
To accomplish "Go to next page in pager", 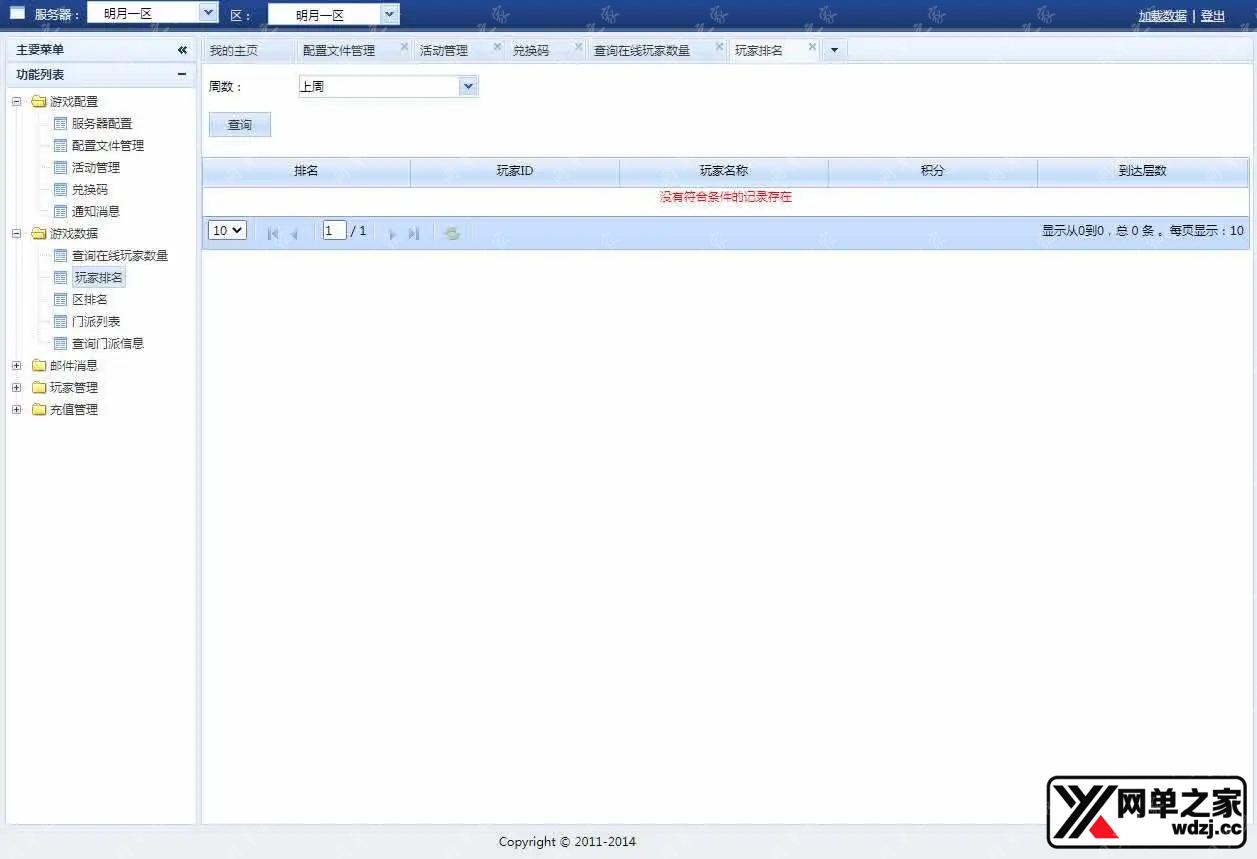I will pyautogui.click(x=392, y=233).
